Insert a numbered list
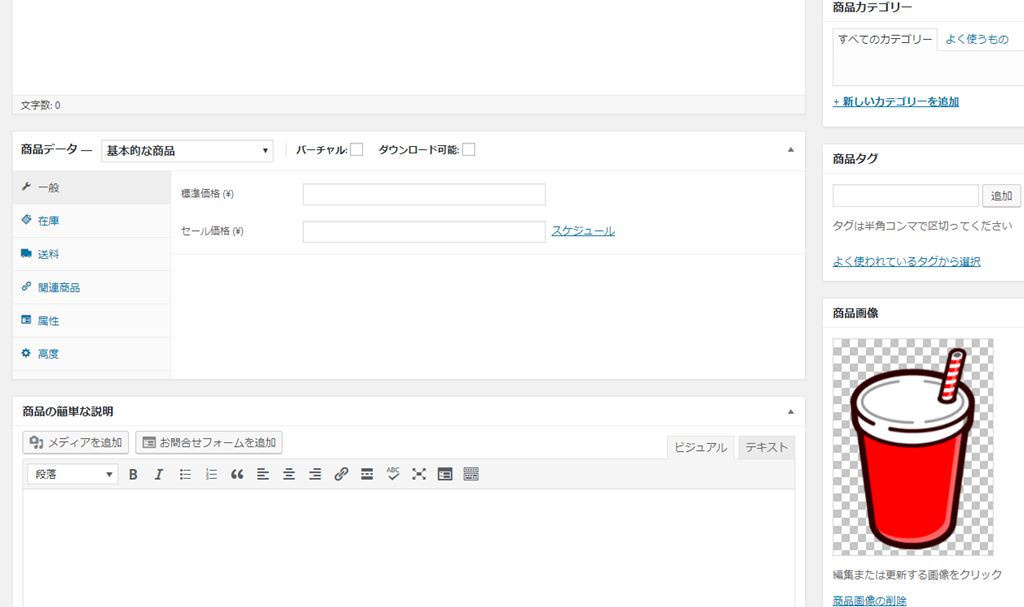 [211, 474]
